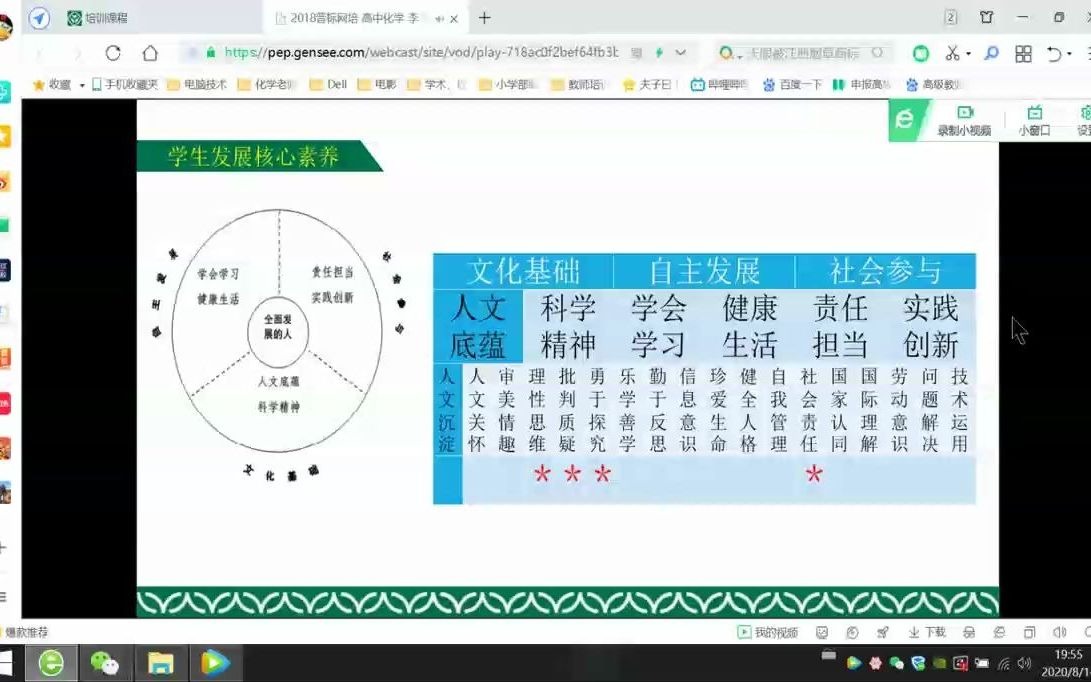
Task: Click the rocket acceleration icon in the video bar
Action: (x=882, y=632)
